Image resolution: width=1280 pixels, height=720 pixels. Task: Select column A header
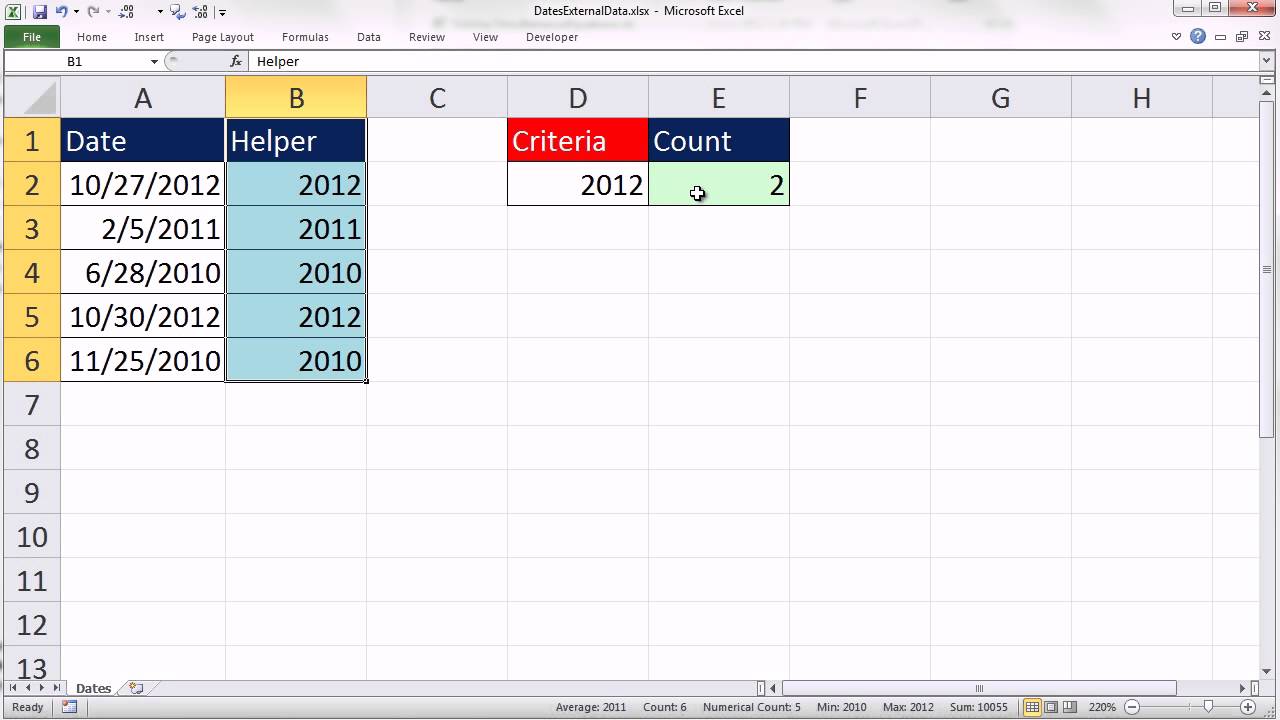[x=143, y=97]
